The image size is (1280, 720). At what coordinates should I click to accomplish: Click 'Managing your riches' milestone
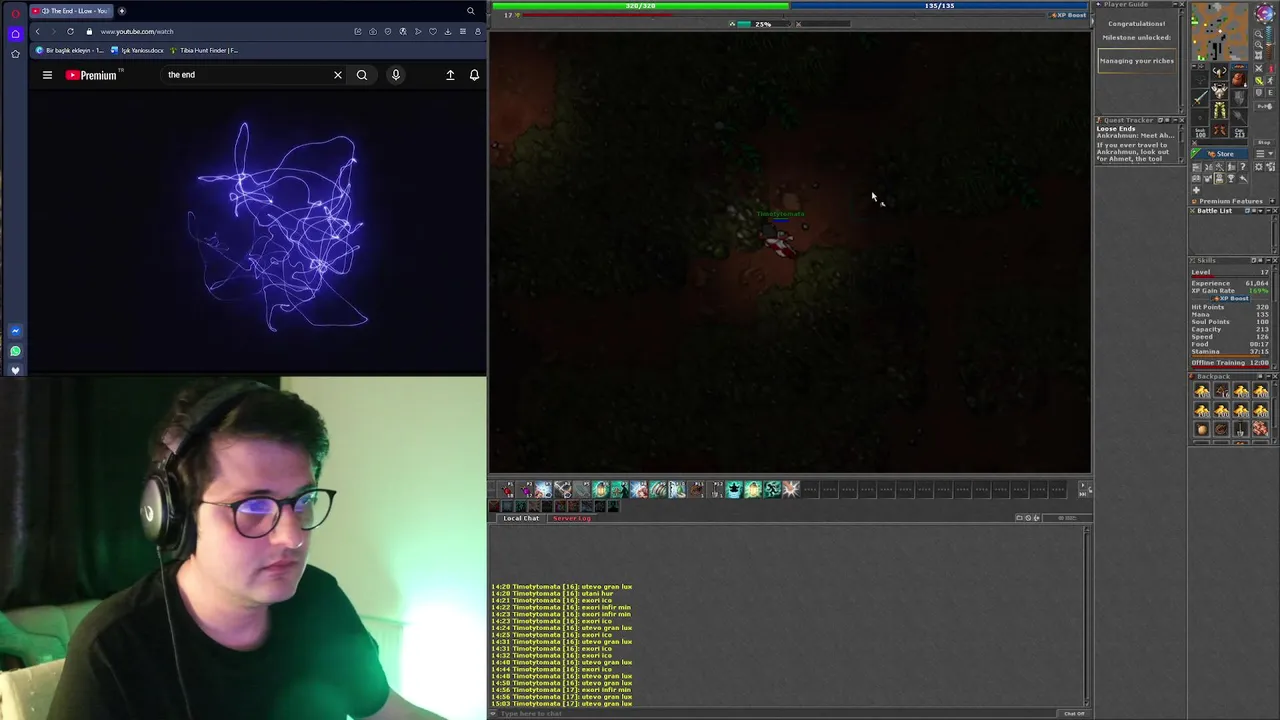click(x=1137, y=61)
